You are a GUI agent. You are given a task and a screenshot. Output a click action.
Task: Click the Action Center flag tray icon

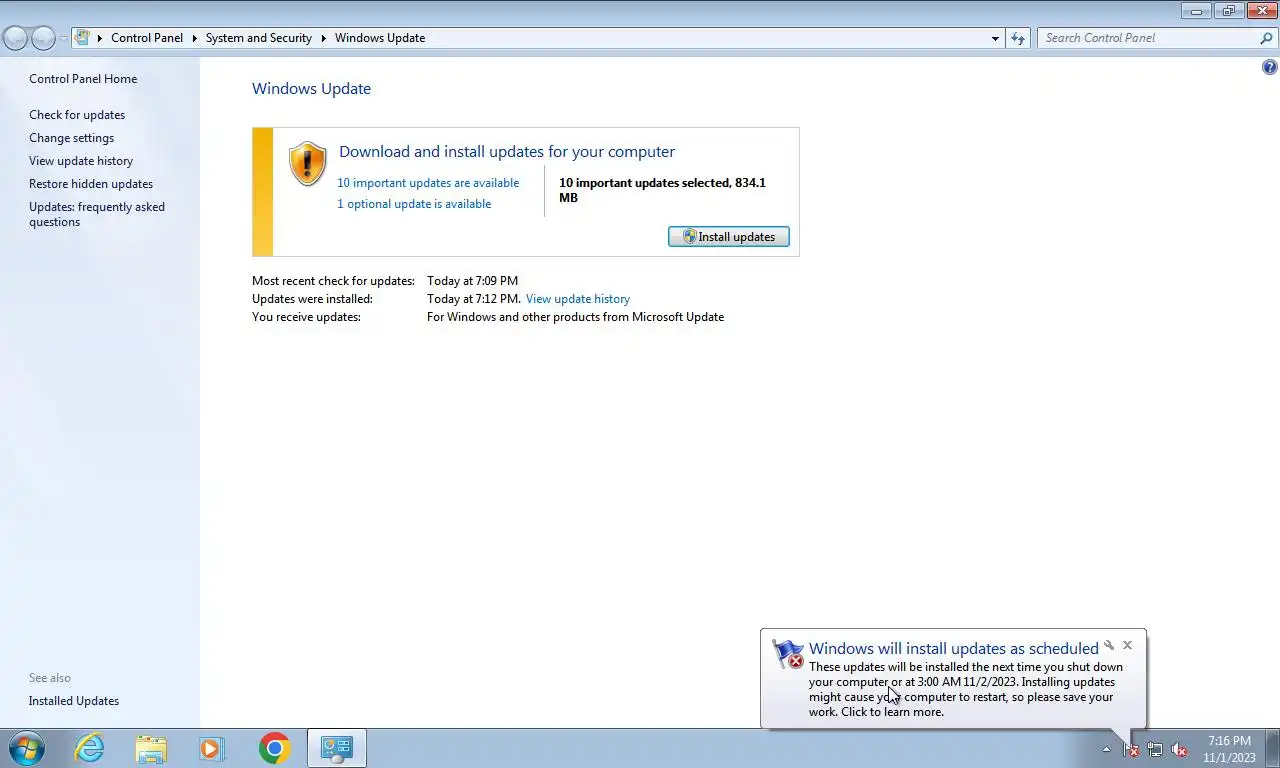coord(1131,749)
